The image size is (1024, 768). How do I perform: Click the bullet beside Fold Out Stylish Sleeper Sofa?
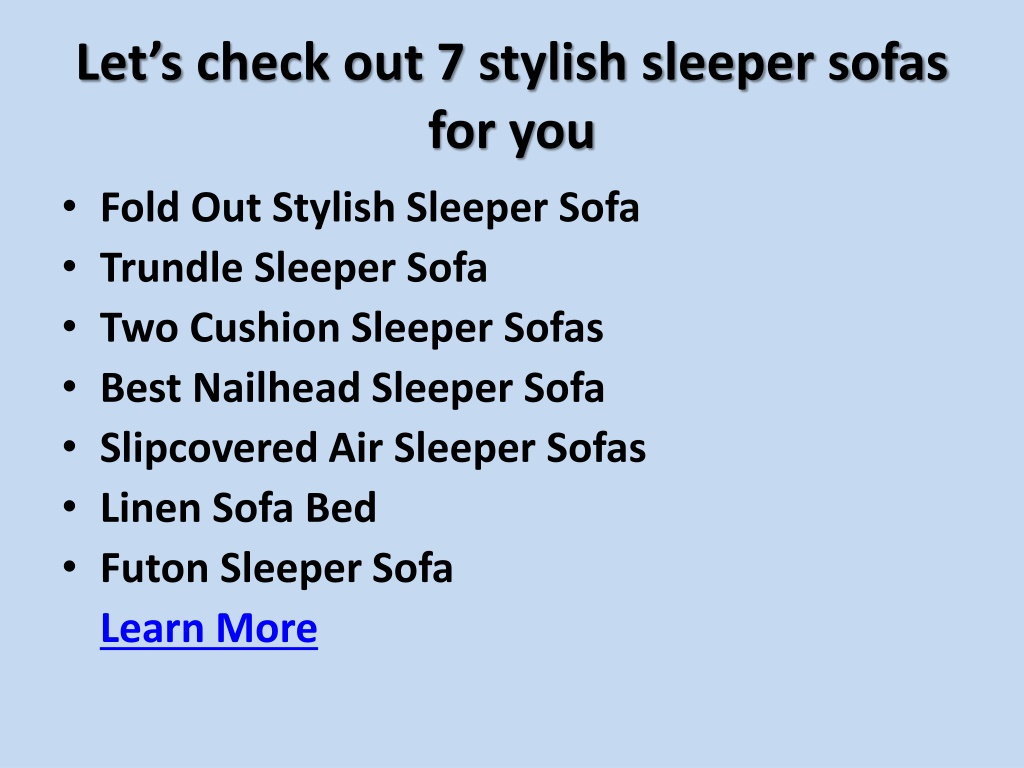click(70, 207)
